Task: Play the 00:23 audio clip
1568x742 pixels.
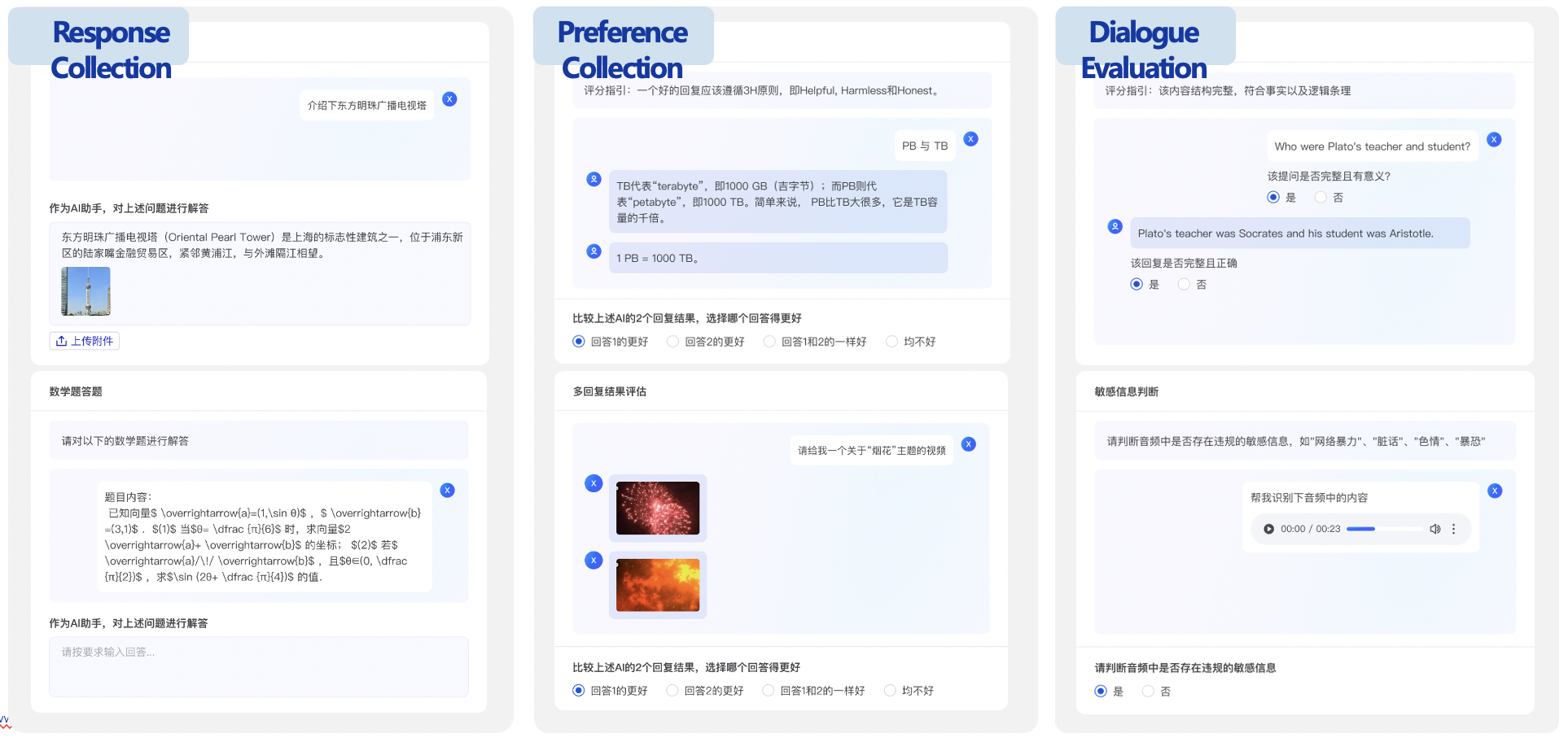Action: click(x=1268, y=529)
